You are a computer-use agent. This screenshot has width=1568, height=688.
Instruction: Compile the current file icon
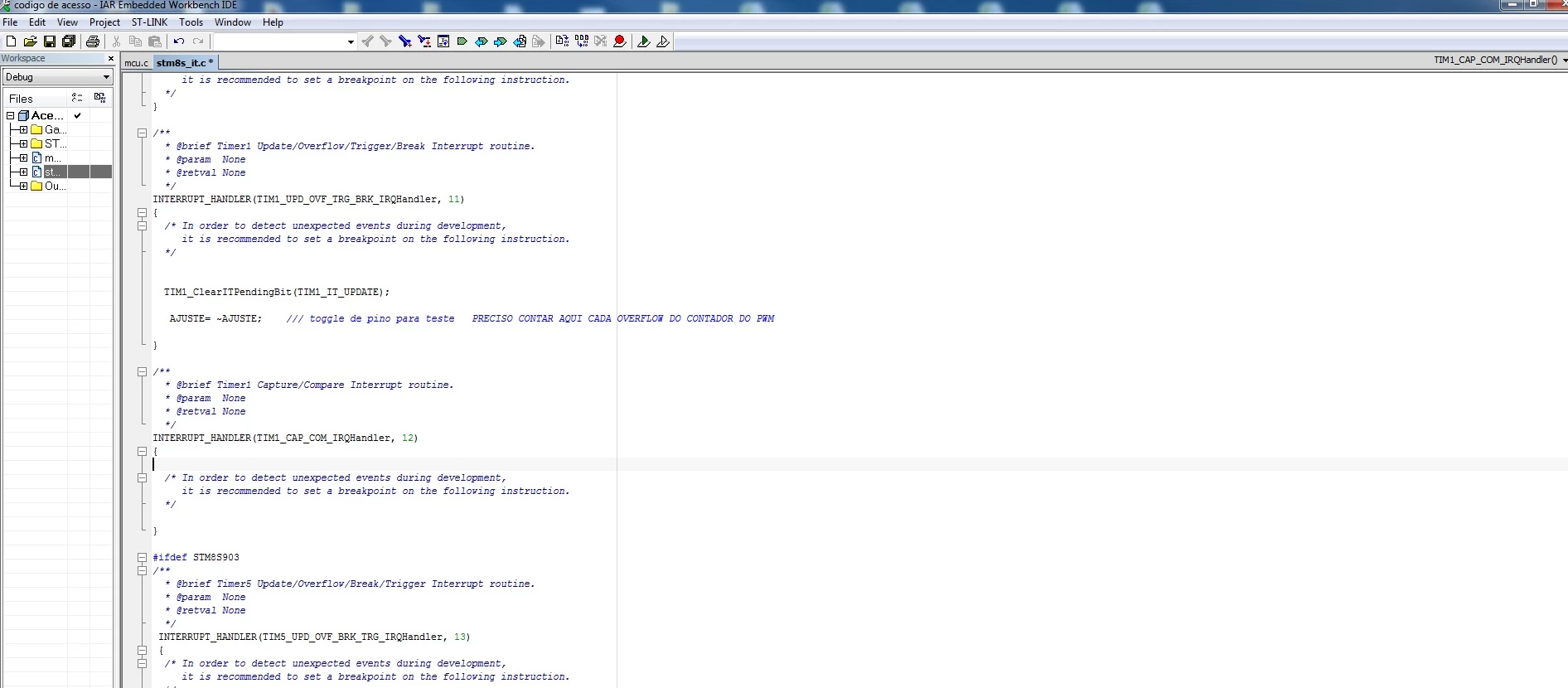click(562, 41)
